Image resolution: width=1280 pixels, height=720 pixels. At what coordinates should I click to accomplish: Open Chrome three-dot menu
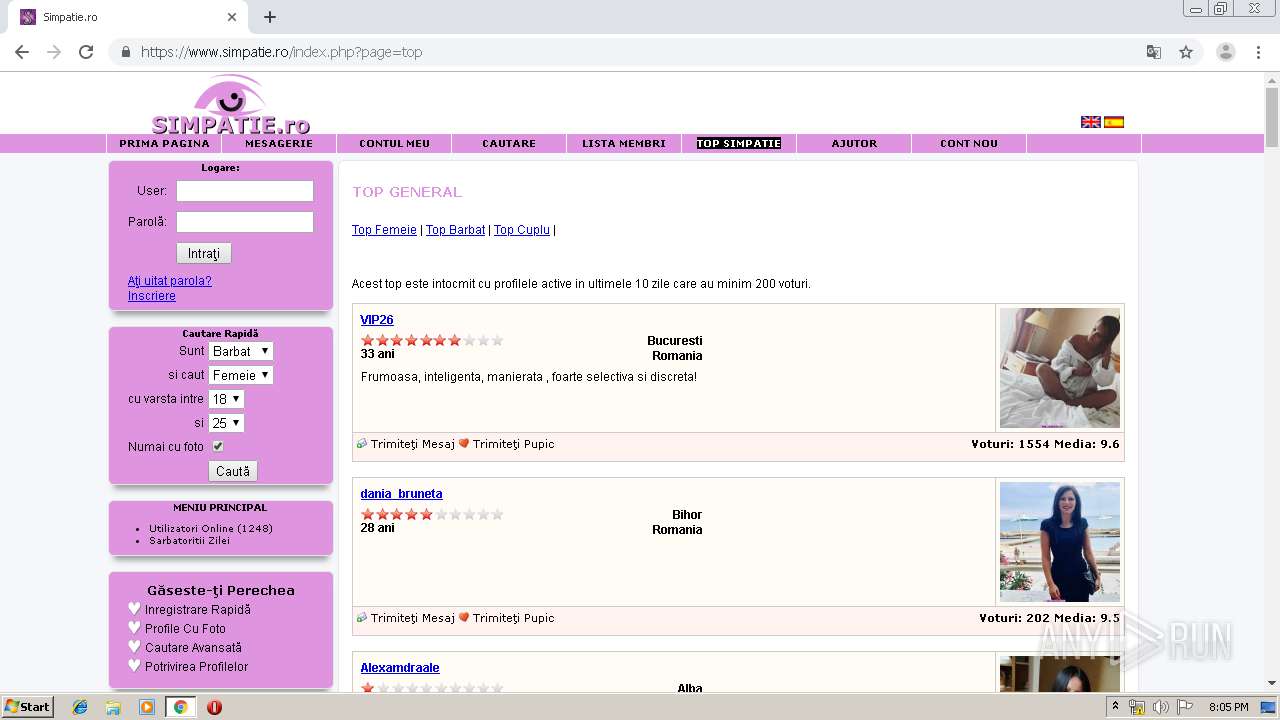[1258, 52]
